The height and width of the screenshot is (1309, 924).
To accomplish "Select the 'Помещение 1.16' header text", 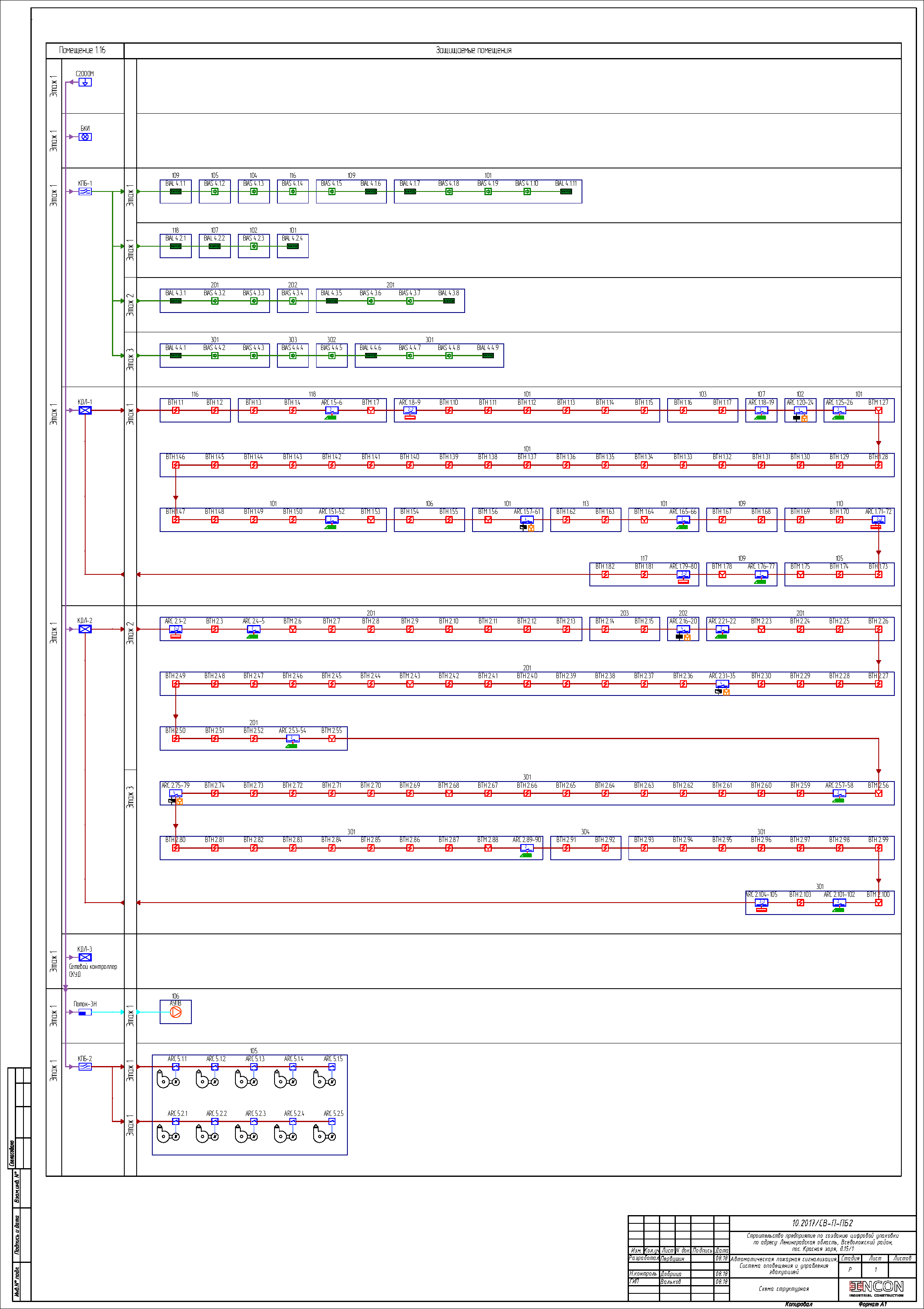I will [82, 50].
